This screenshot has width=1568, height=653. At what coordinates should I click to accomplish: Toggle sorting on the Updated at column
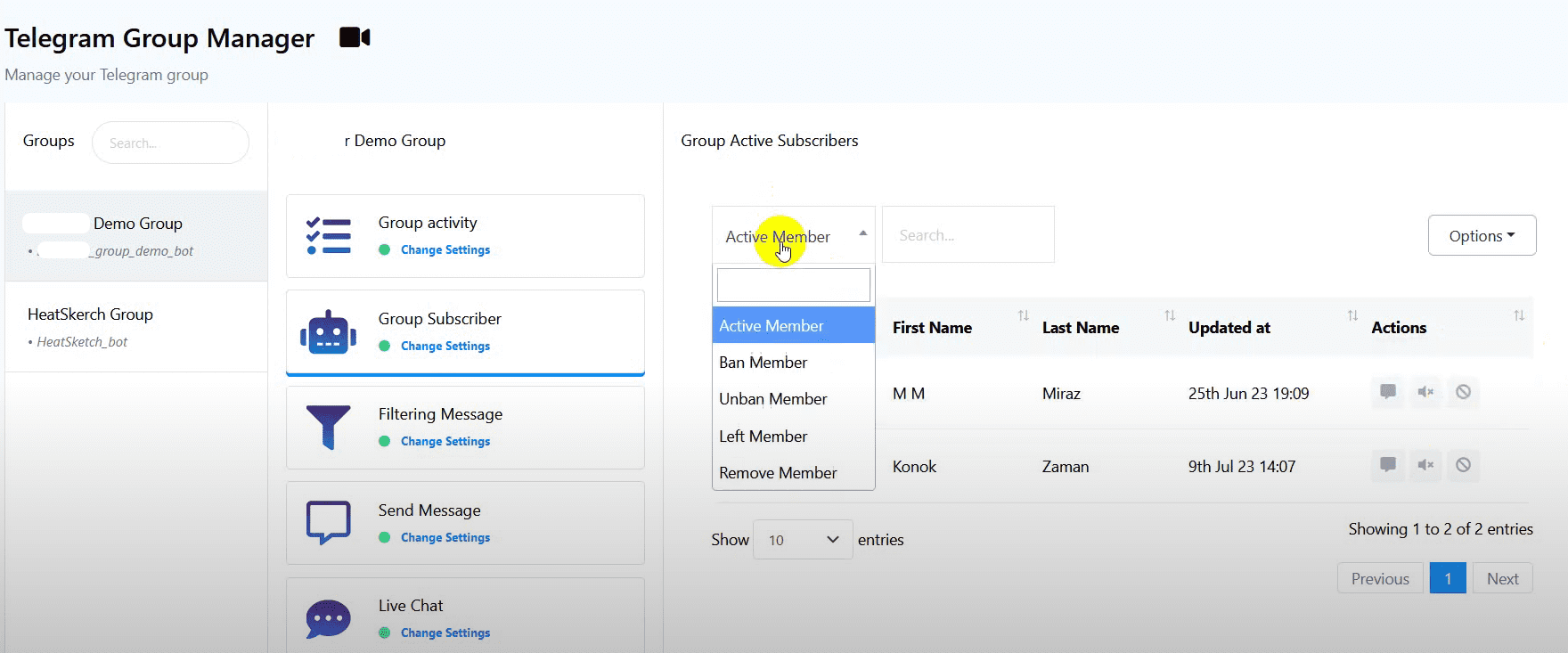(x=1229, y=328)
